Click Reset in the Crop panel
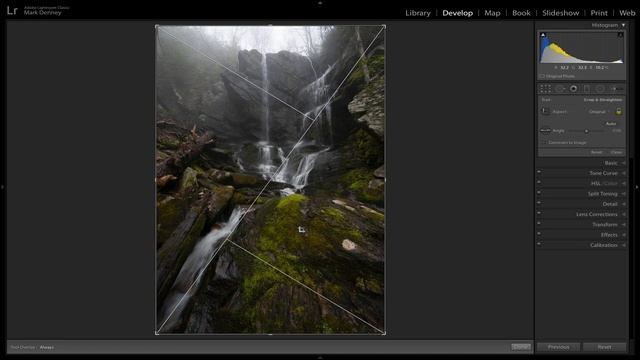Screen dimensions: 640x360 [596, 152]
